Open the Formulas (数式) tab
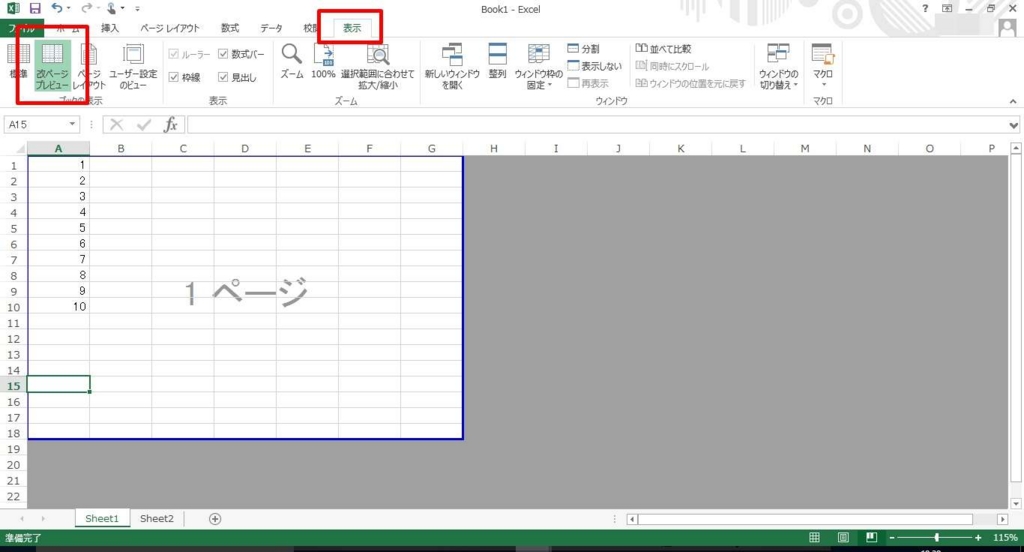1024x552 pixels. pyautogui.click(x=230, y=28)
